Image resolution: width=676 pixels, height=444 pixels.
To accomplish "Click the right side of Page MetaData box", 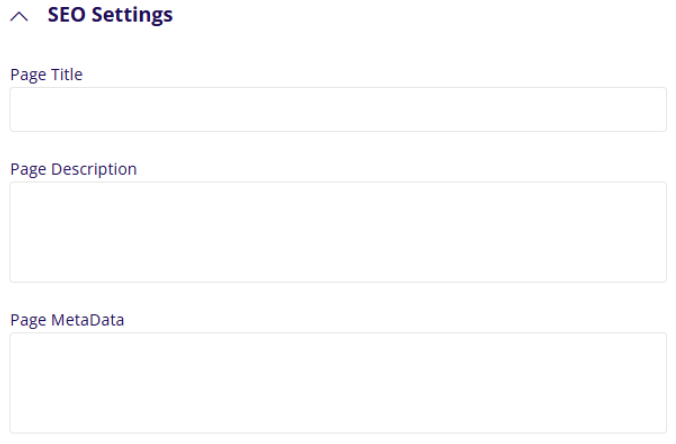I will tap(645, 383).
